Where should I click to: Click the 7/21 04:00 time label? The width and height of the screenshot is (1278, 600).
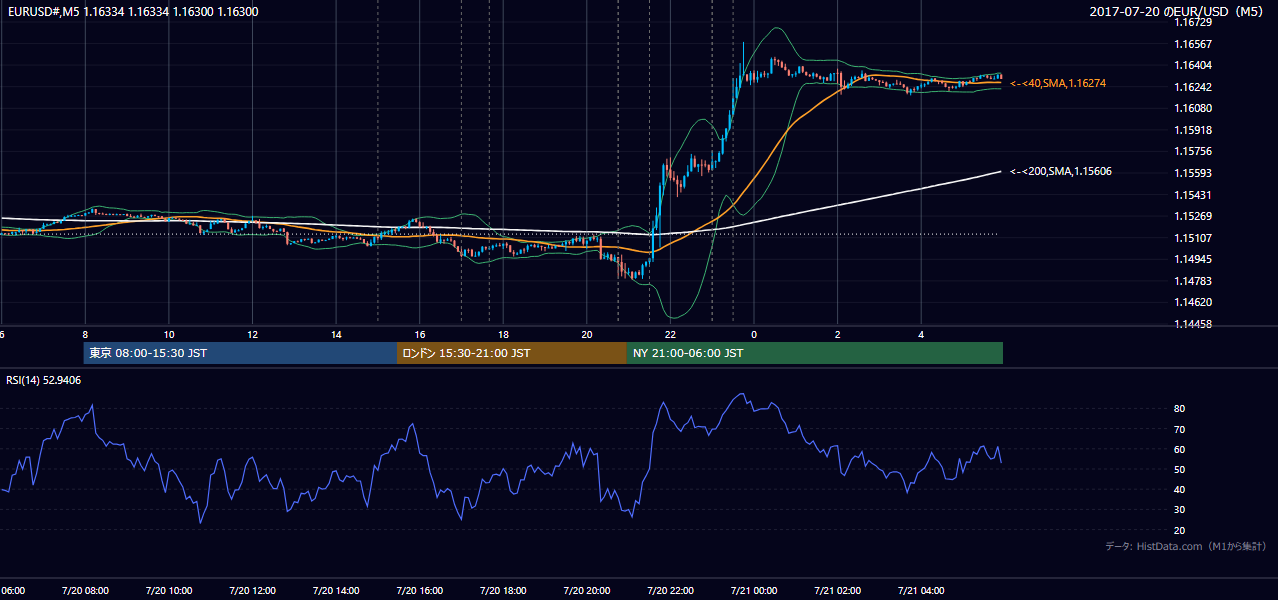pyautogui.click(x=922, y=591)
